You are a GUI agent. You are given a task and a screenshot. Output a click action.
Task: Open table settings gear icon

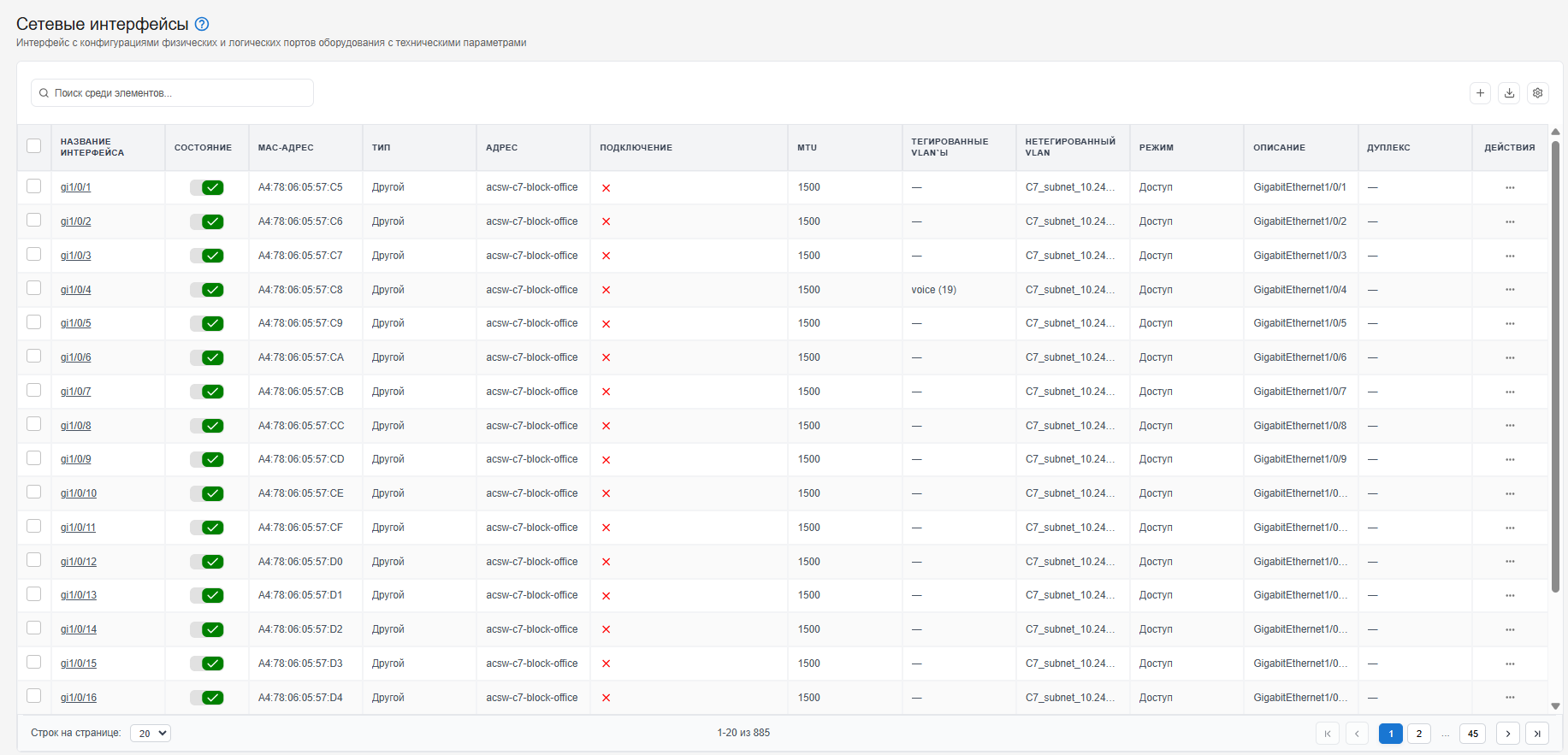point(1537,93)
